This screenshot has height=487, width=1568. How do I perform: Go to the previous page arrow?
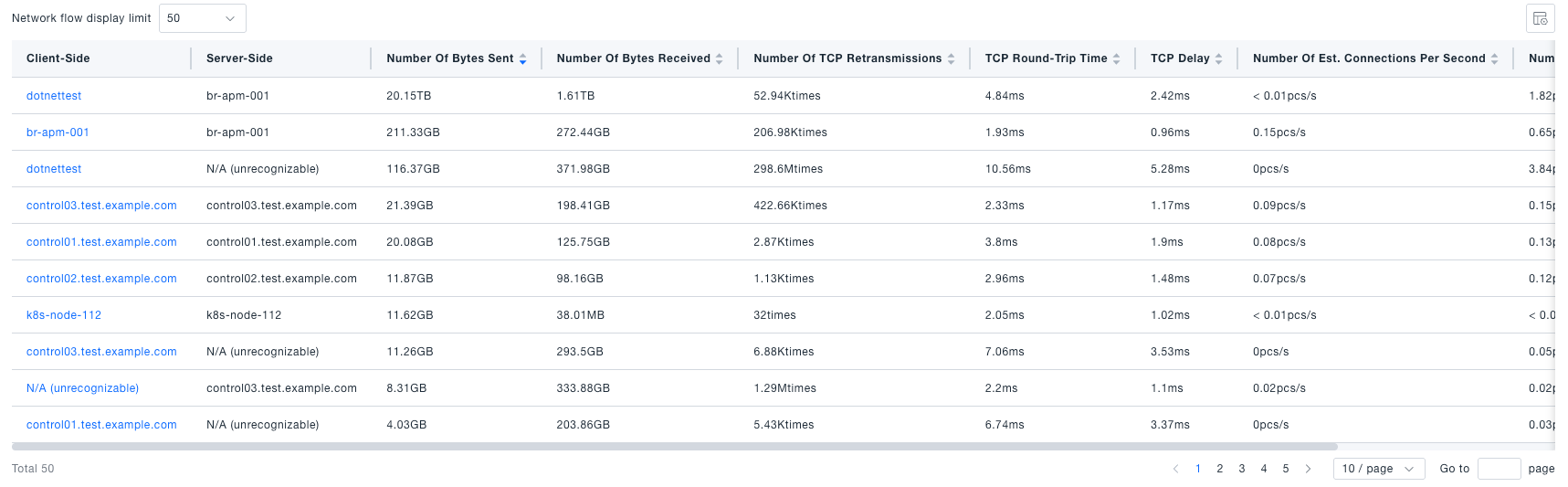[x=1175, y=469]
